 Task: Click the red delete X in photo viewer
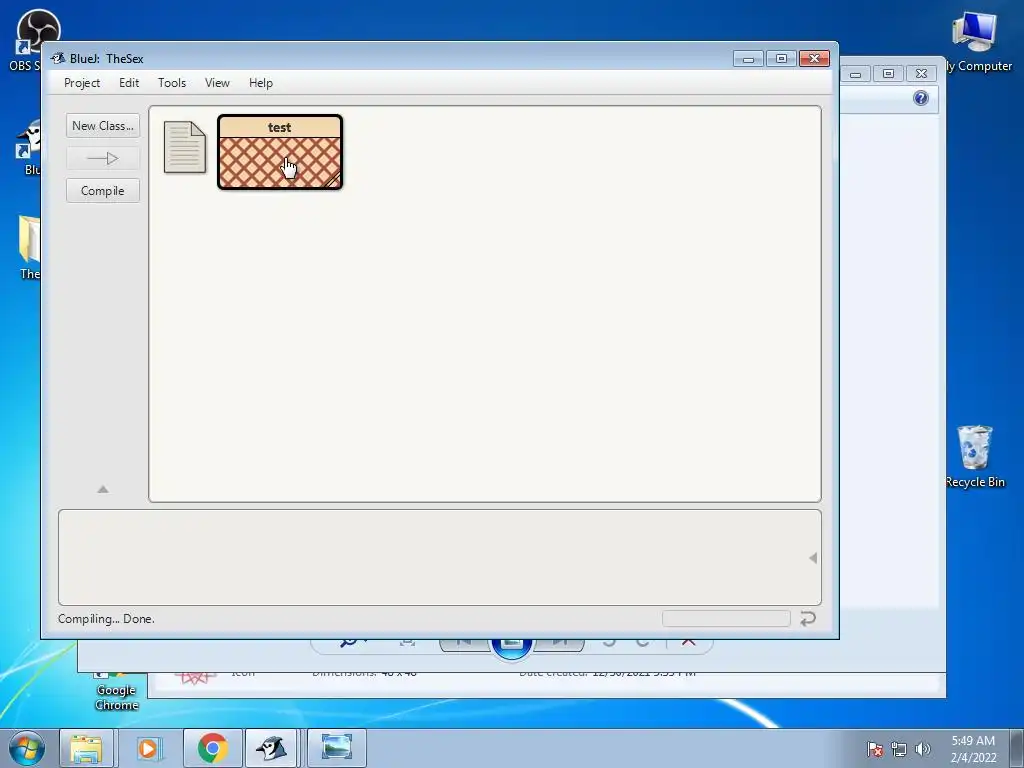pos(688,643)
